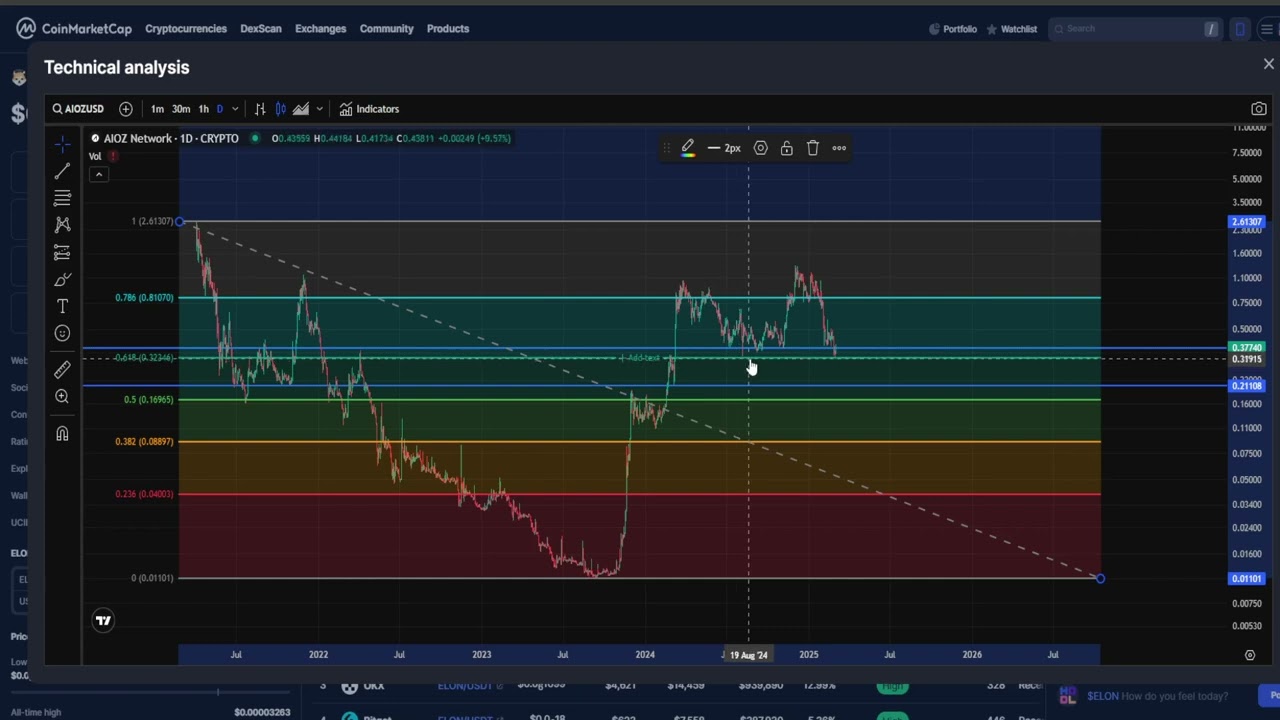Open more options for the drawing
The width and height of the screenshot is (1280, 720).
point(839,148)
